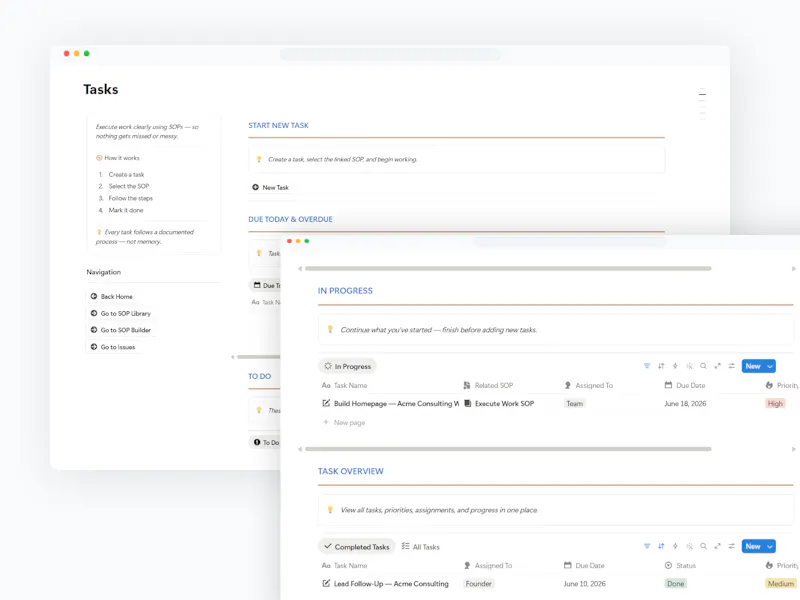Viewport: 800px width, 600px height.
Task: Click New button in Task Overview toolbar
Action: (x=753, y=546)
